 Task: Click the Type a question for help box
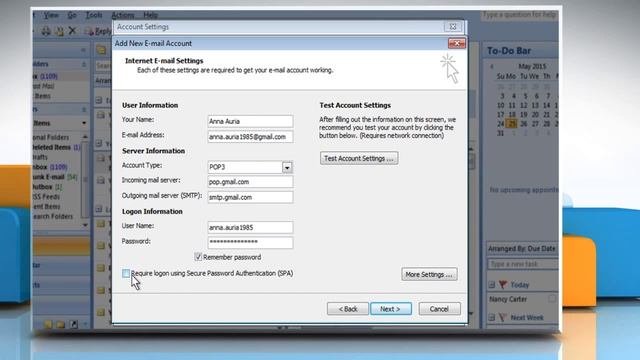[x=519, y=15]
